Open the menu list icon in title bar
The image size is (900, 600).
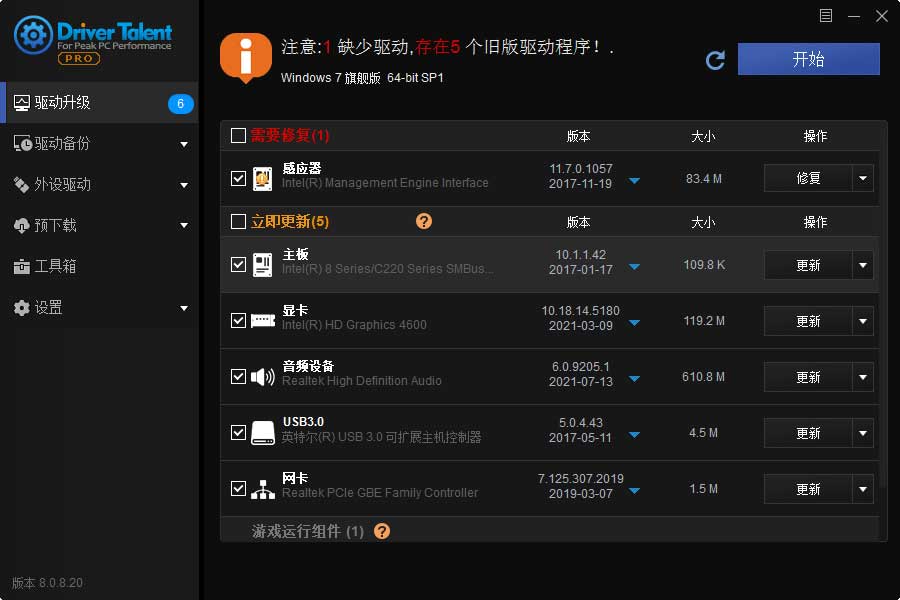pyautogui.click(x=825, y=16)
